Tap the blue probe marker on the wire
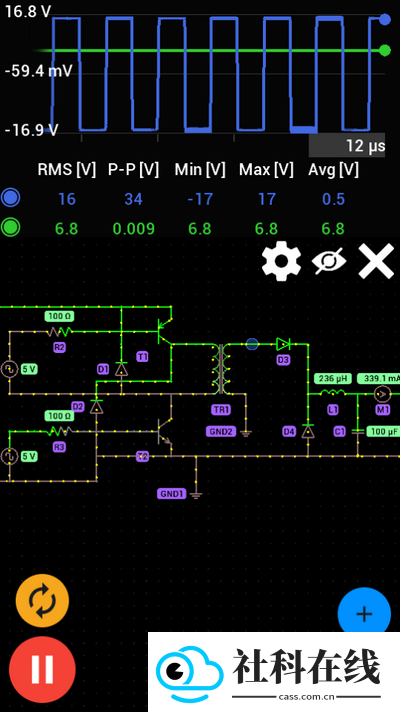 coord(252,344)
